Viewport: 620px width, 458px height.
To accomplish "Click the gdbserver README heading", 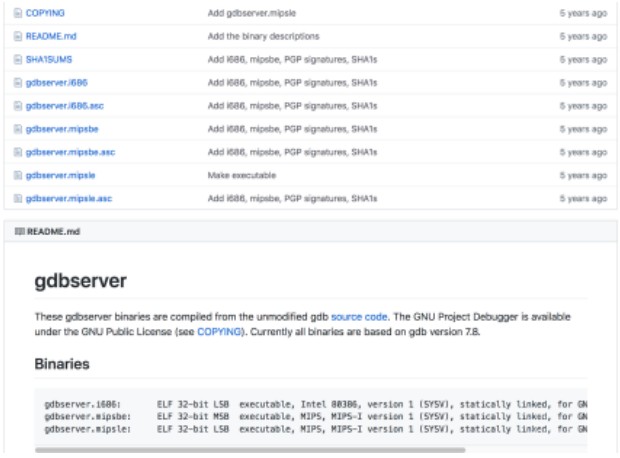I will tap(81, 281).
